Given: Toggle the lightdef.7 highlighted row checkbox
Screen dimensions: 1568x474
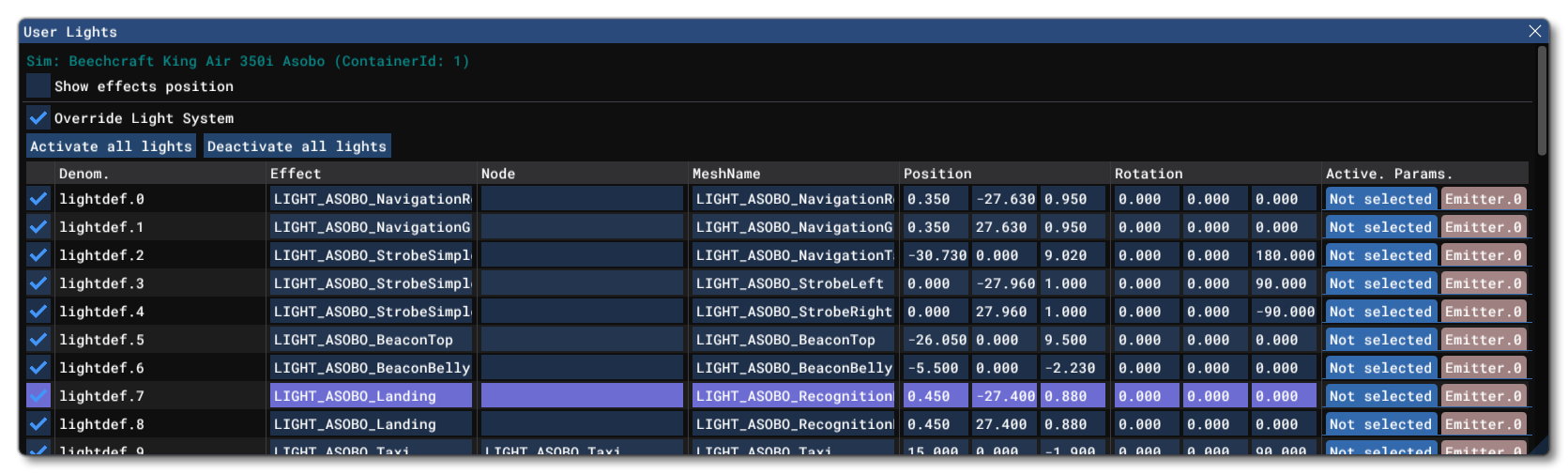Looking at the screenshot, I should point(38,396).
